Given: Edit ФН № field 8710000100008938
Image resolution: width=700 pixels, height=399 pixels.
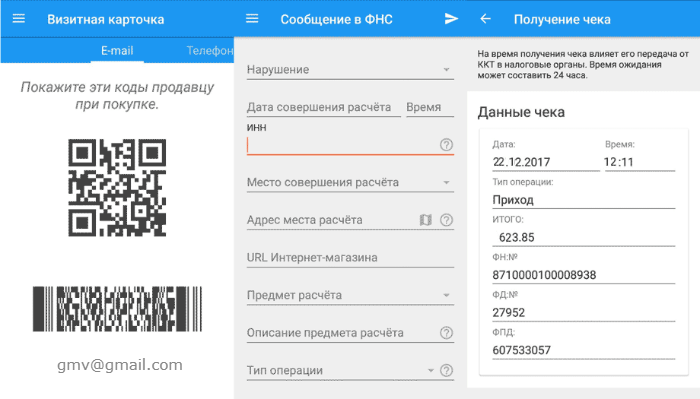Looking at the screenshot, I should 583,274.
